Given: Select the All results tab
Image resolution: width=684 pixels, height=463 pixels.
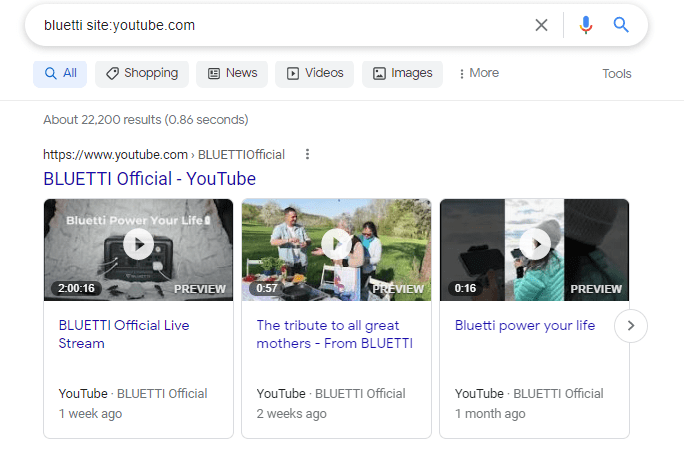Looking at the screenshot, I should pyautogui.click(x=60, y=74).
